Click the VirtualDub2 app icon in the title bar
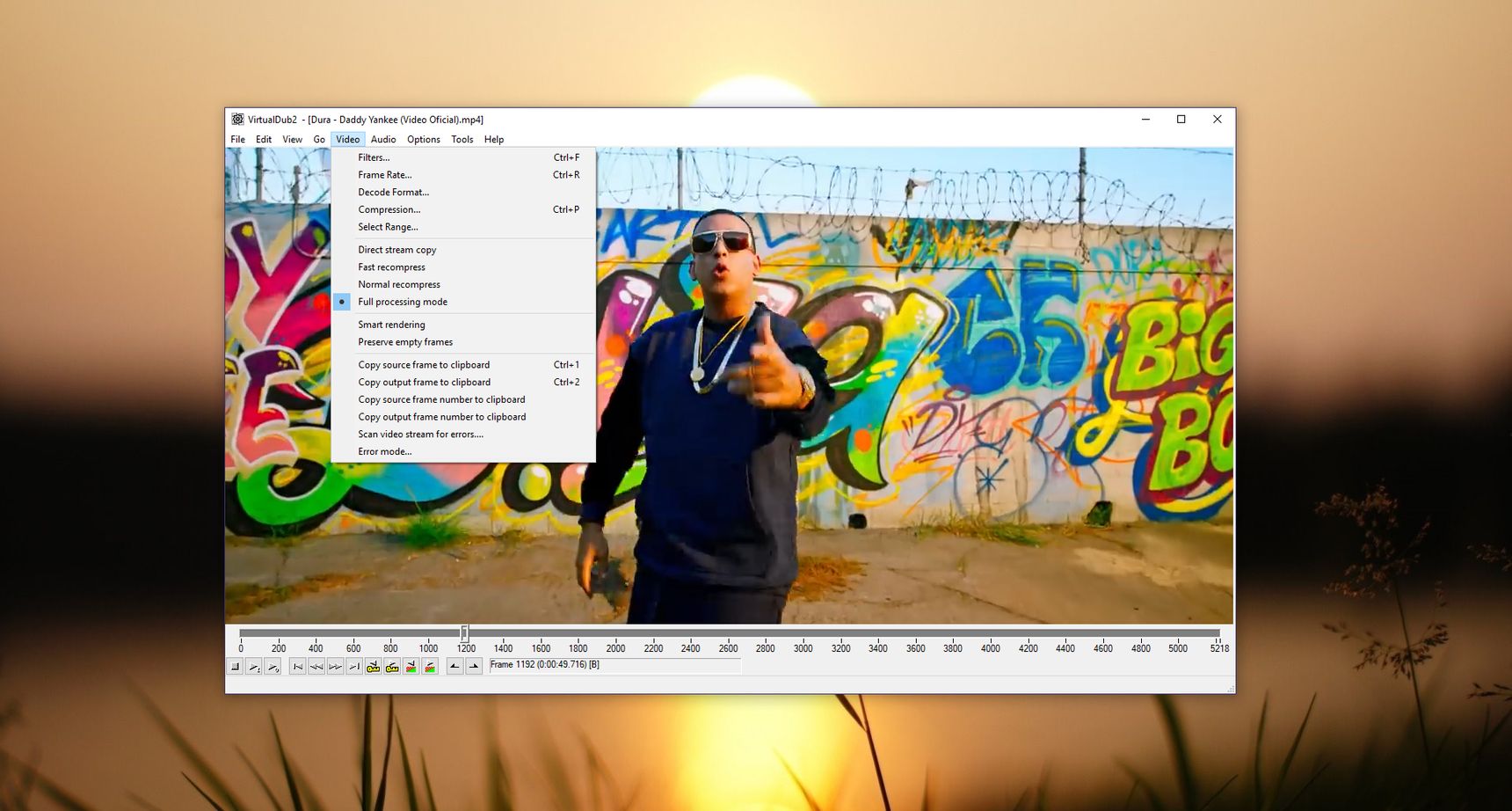This screenshot has height=811, width=1512. tap(237, 119)
